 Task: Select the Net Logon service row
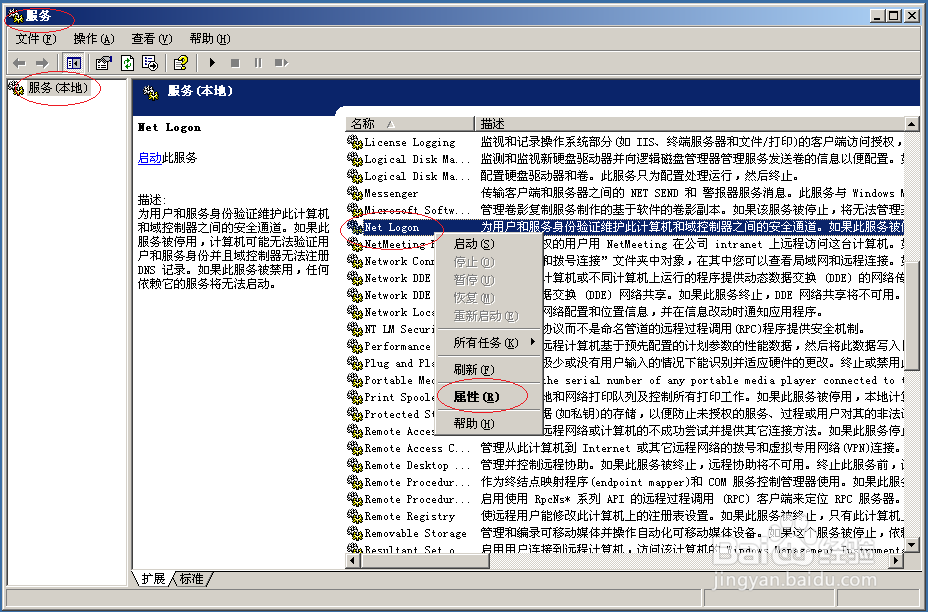tap(625, 227)
